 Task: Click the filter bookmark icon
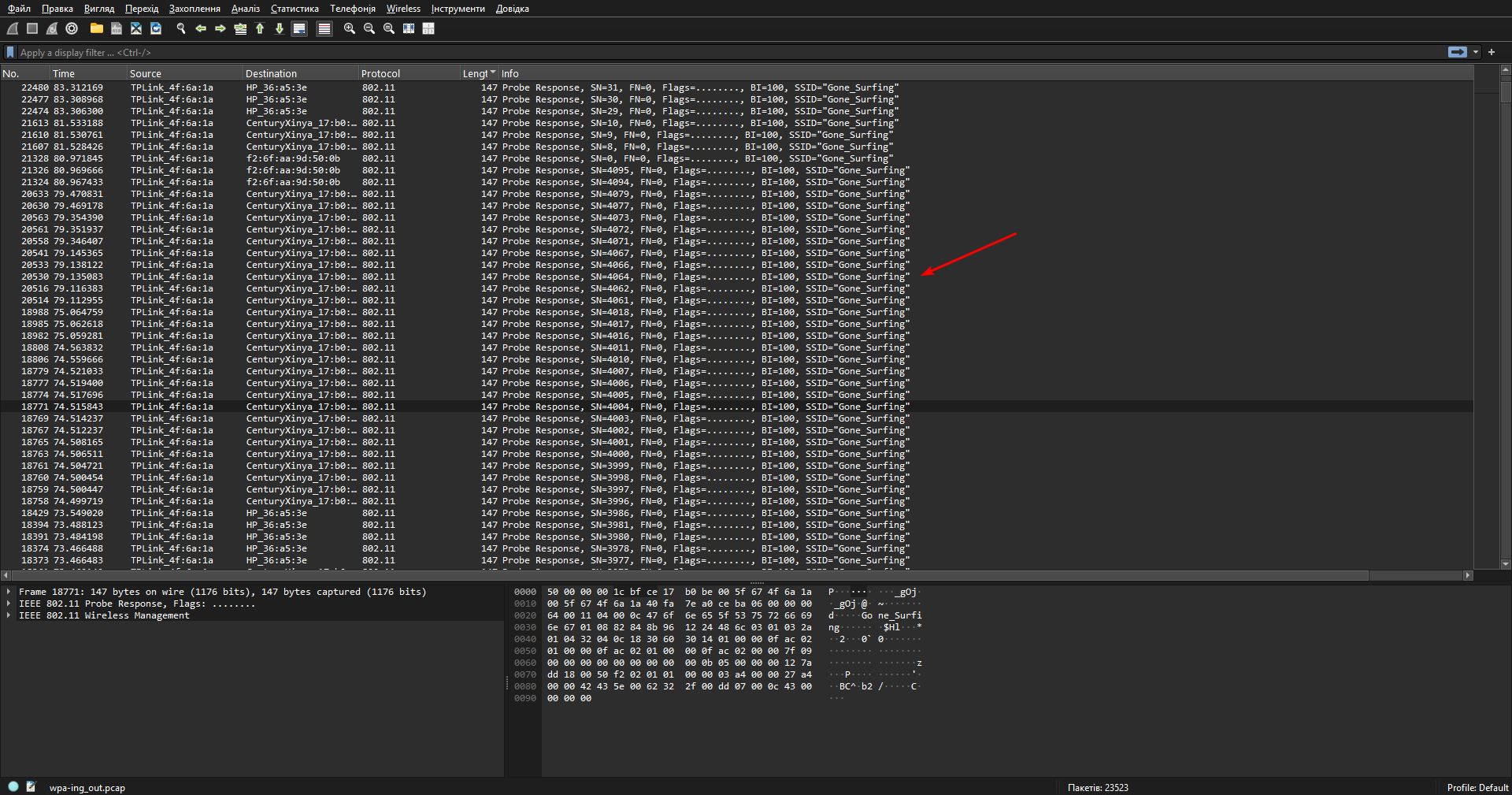tap(10, 53)
